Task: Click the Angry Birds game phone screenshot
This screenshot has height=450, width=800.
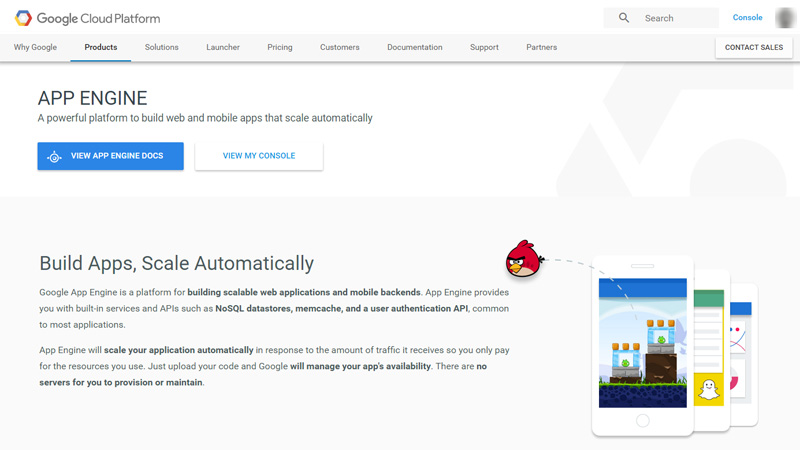Action: pyautogui.click(x=643, y=343)
